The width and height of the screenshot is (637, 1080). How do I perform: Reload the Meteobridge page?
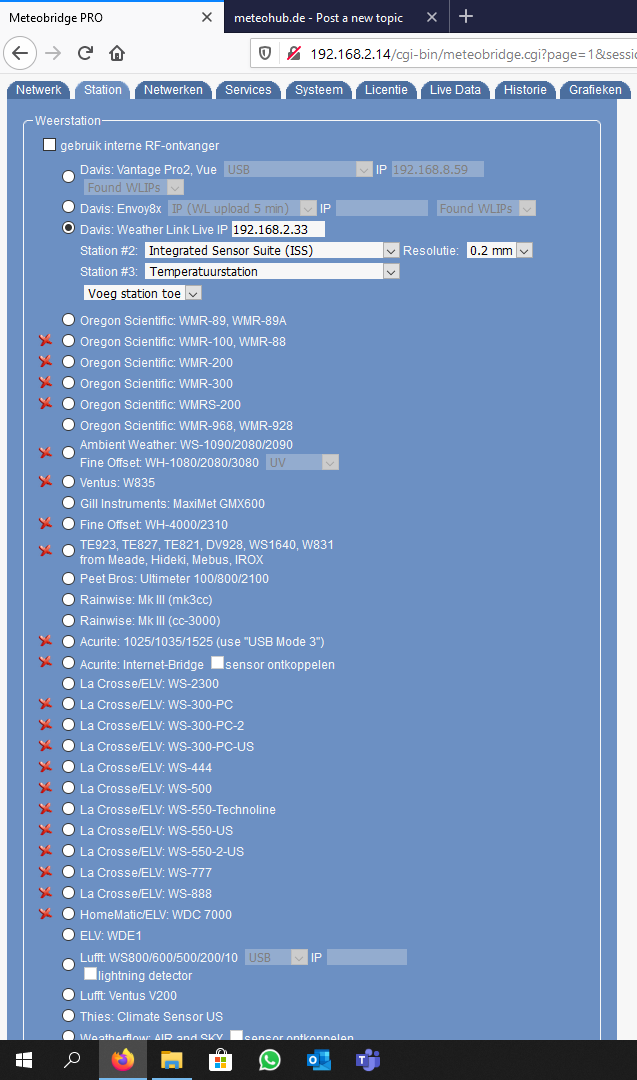(85, 54)
